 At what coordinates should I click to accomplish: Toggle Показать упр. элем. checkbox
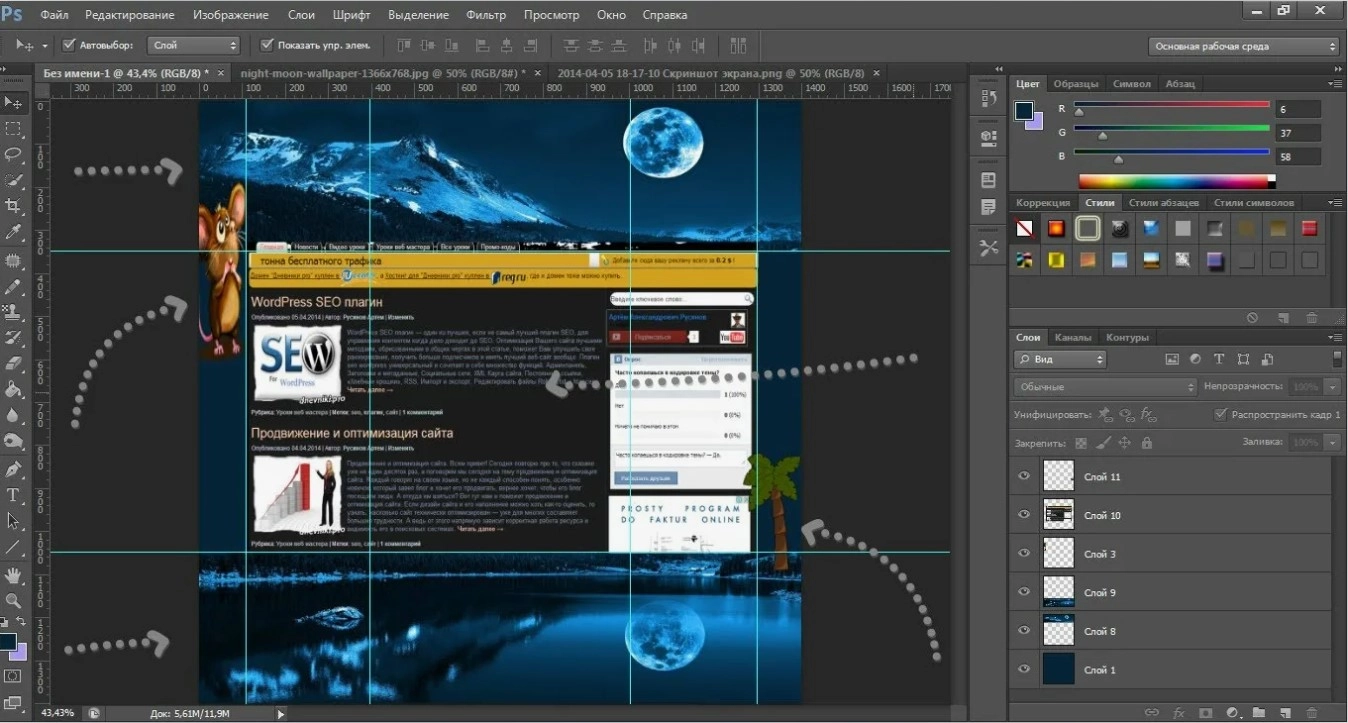click(267, 45)
